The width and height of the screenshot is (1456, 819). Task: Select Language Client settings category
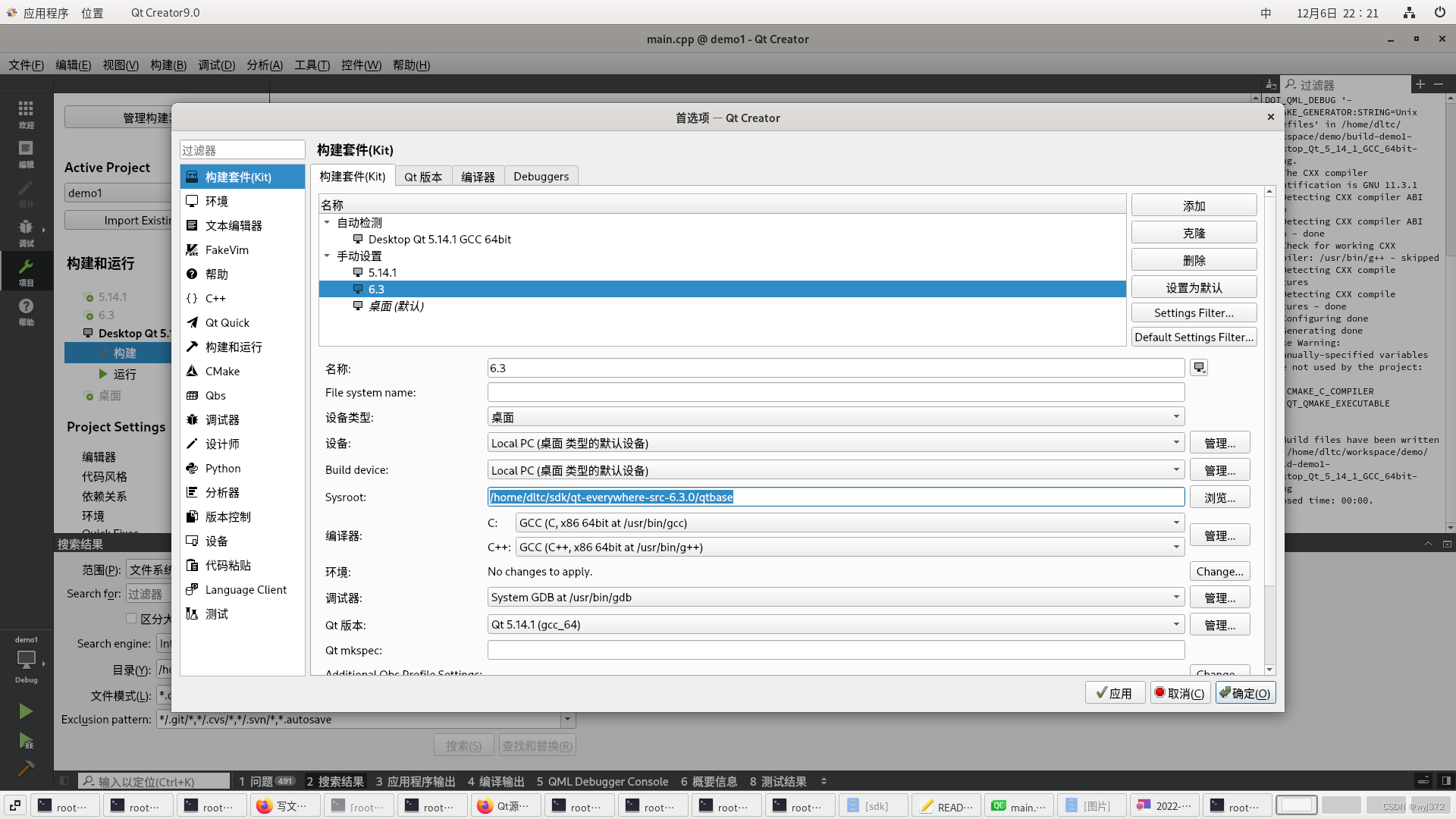[246, 590]
